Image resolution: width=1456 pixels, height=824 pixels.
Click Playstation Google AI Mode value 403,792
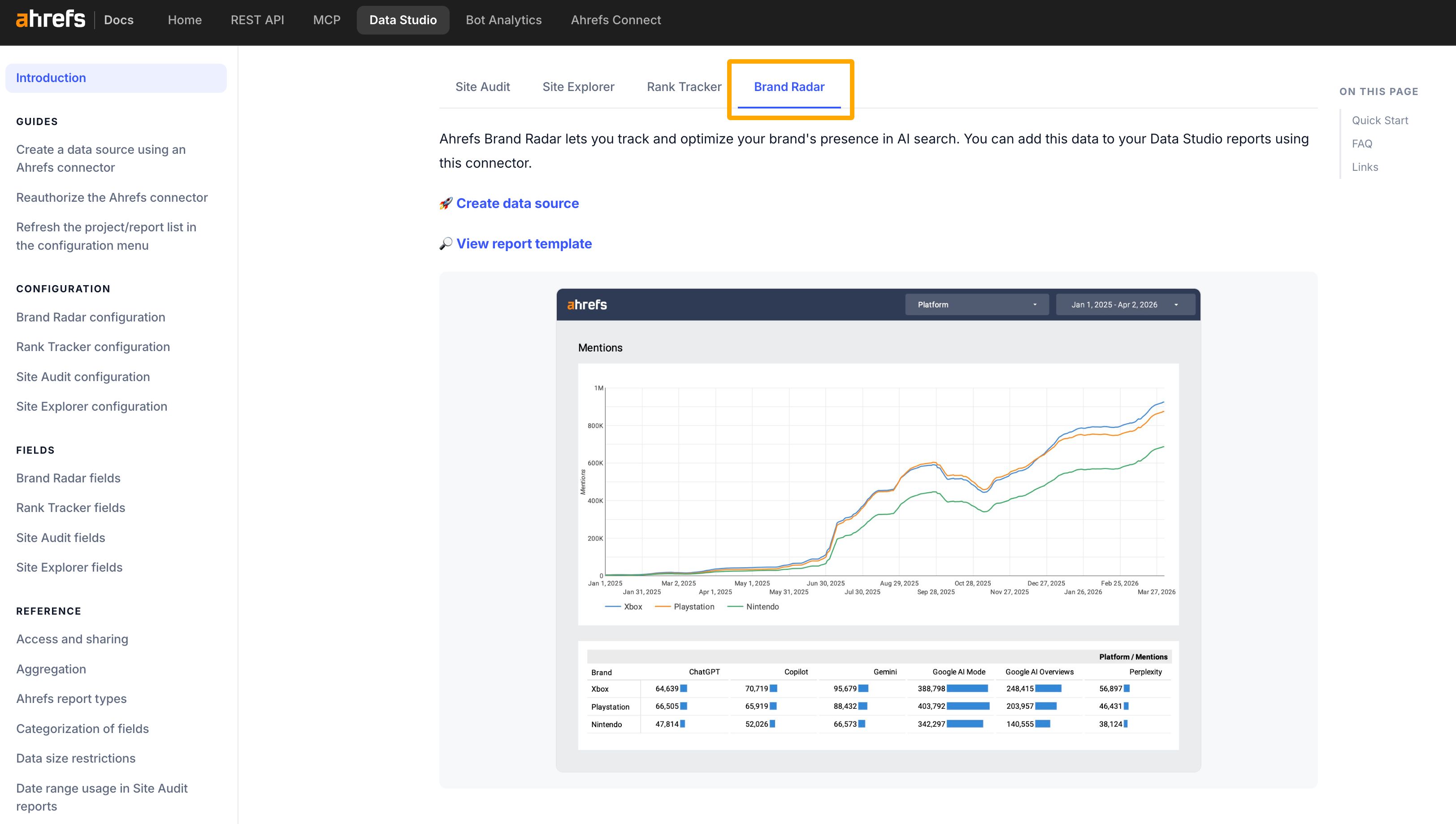[x=931, y=706]
